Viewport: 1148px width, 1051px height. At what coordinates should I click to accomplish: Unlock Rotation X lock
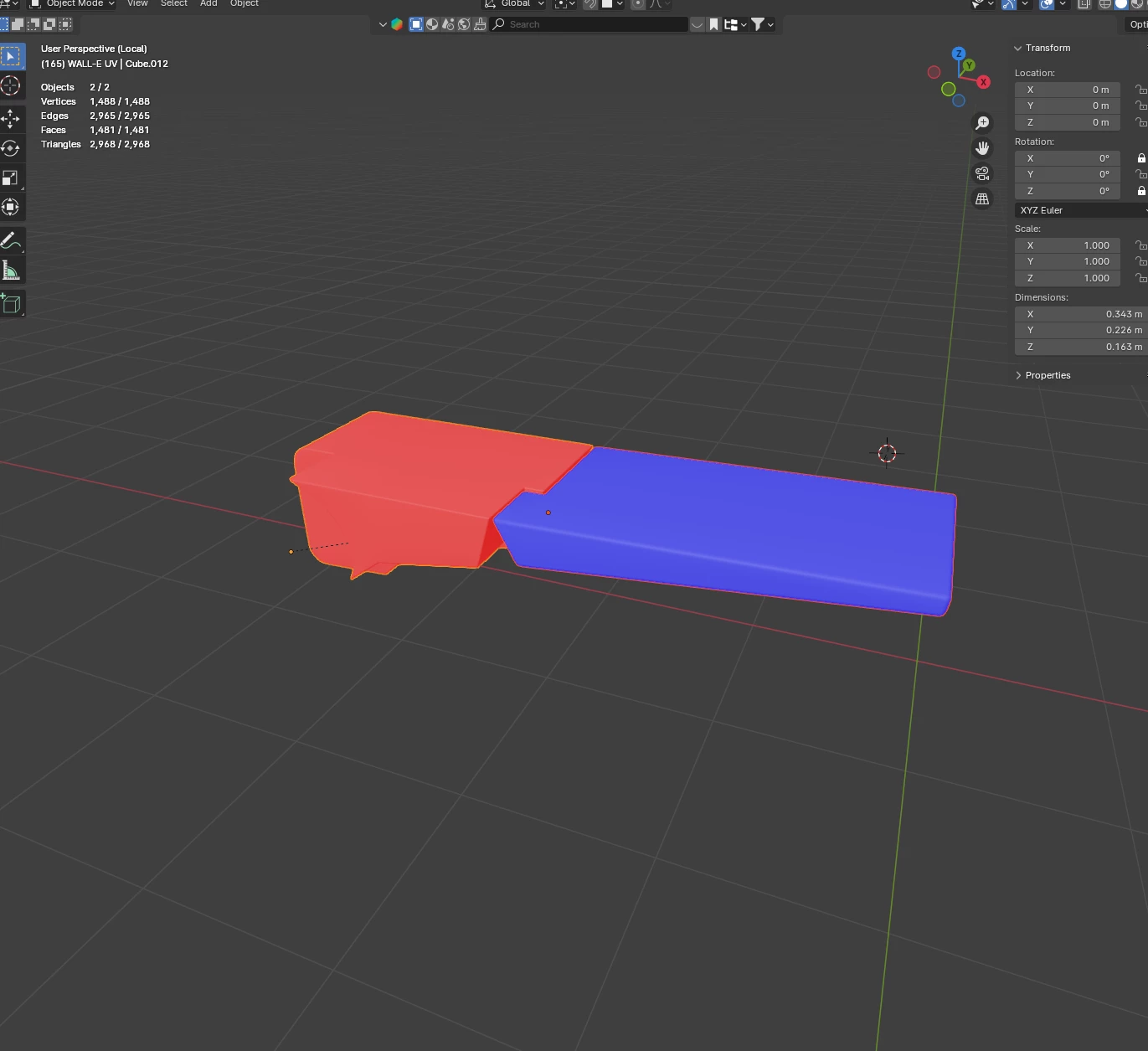[x=1140, y=158]
